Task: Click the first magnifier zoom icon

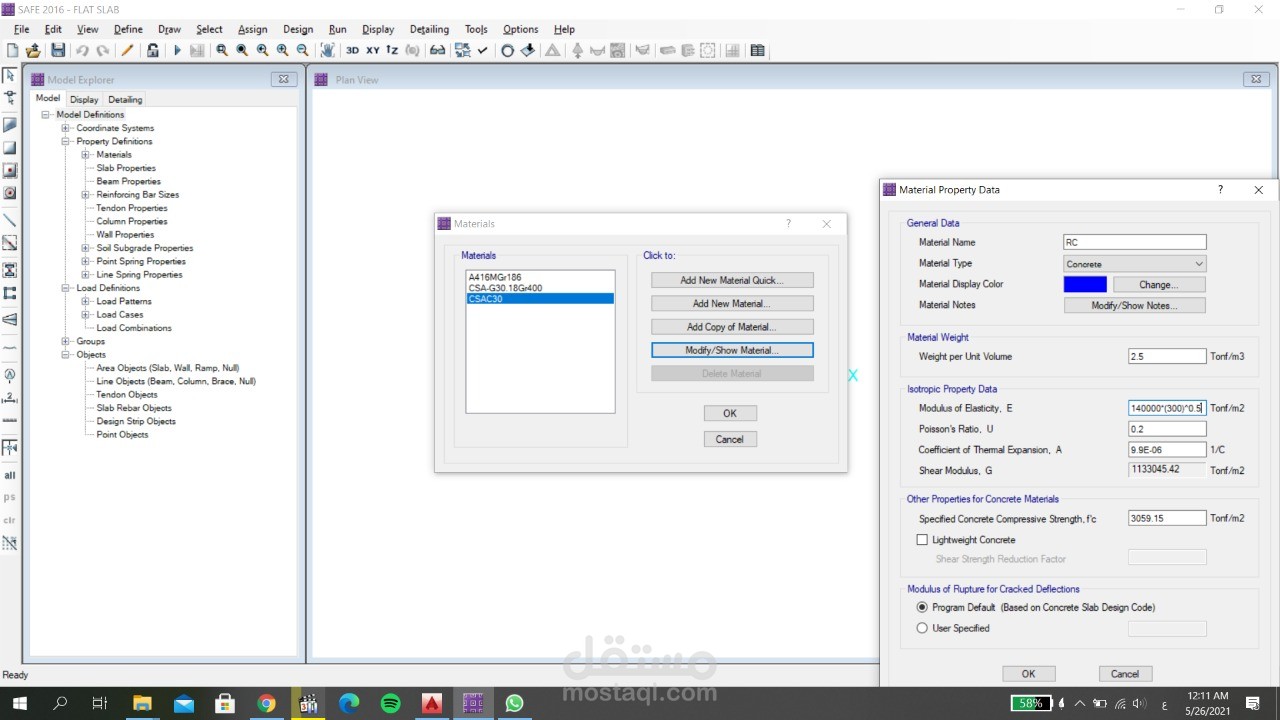Action: point(222,50)
